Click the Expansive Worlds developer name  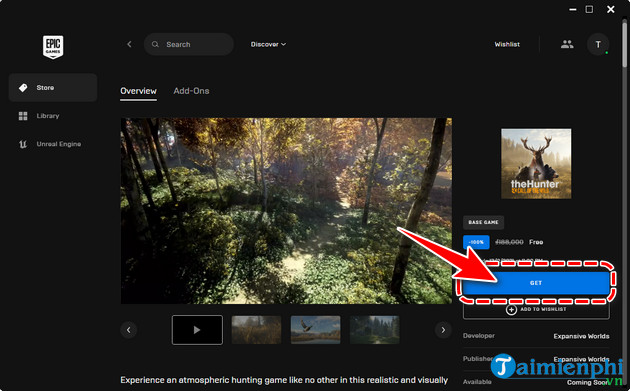tap(581, 336)
